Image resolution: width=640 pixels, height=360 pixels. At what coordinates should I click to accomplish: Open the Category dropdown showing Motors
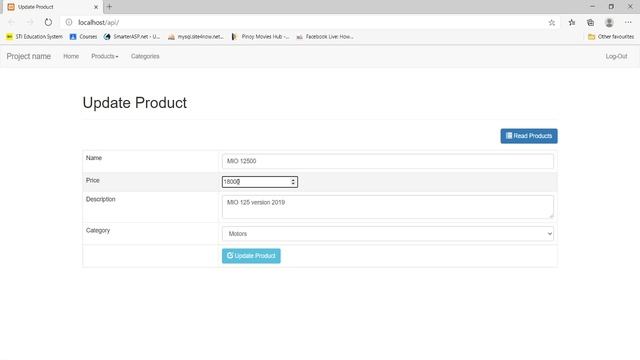coord(388,234)
